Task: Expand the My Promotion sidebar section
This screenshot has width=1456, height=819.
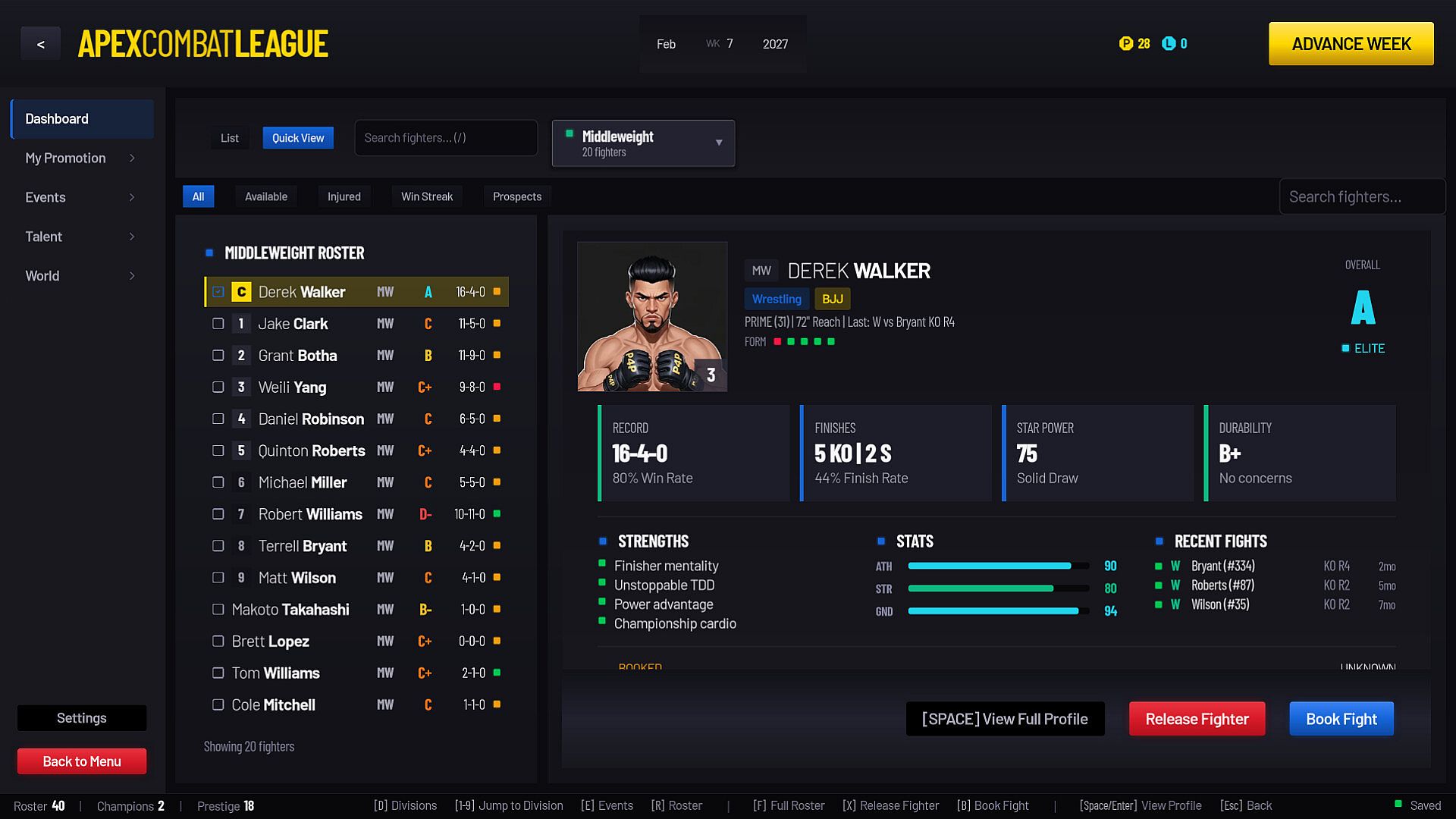Action: [x=82, y=158]
